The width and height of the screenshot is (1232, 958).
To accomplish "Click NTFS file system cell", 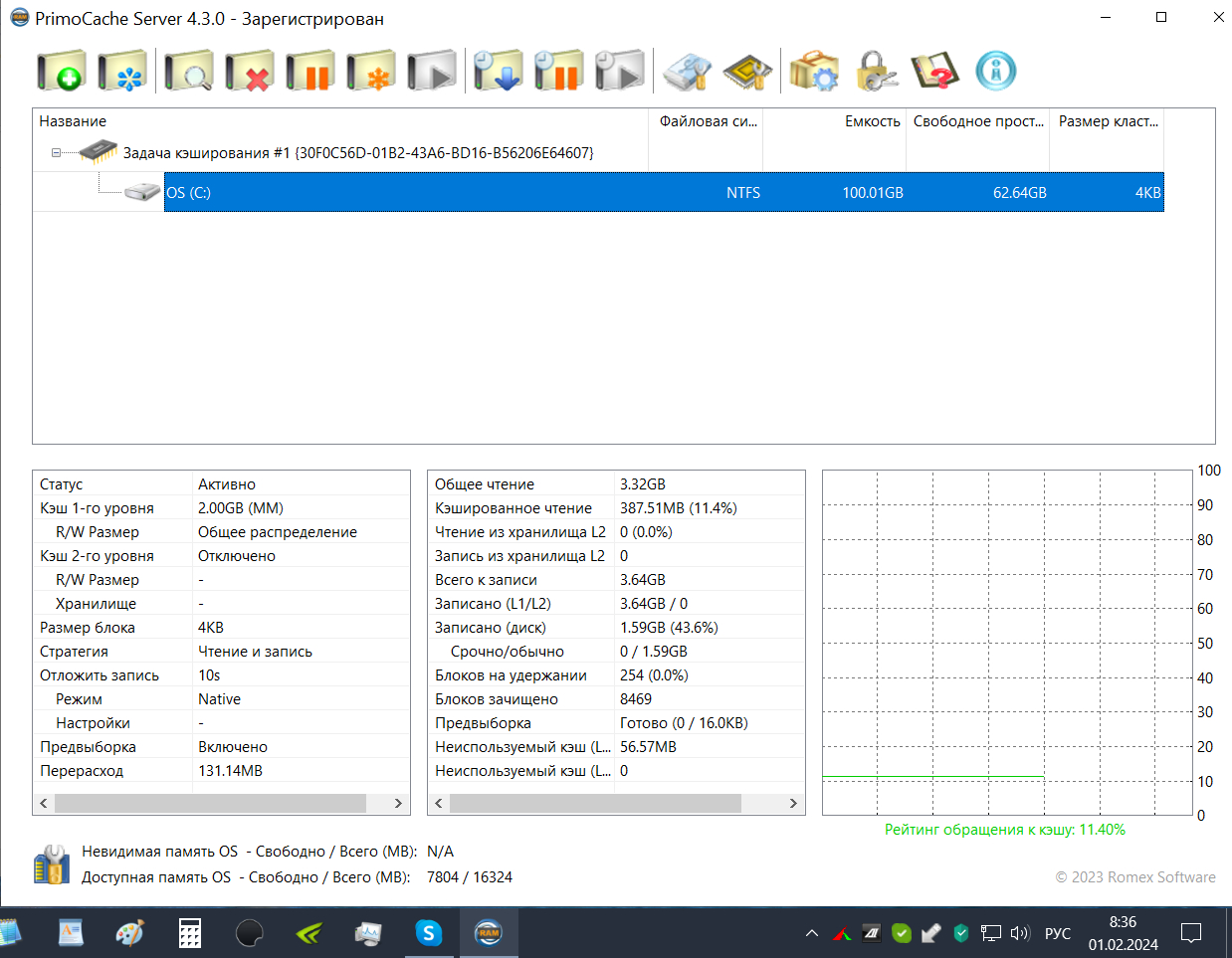I will point(743,193).
